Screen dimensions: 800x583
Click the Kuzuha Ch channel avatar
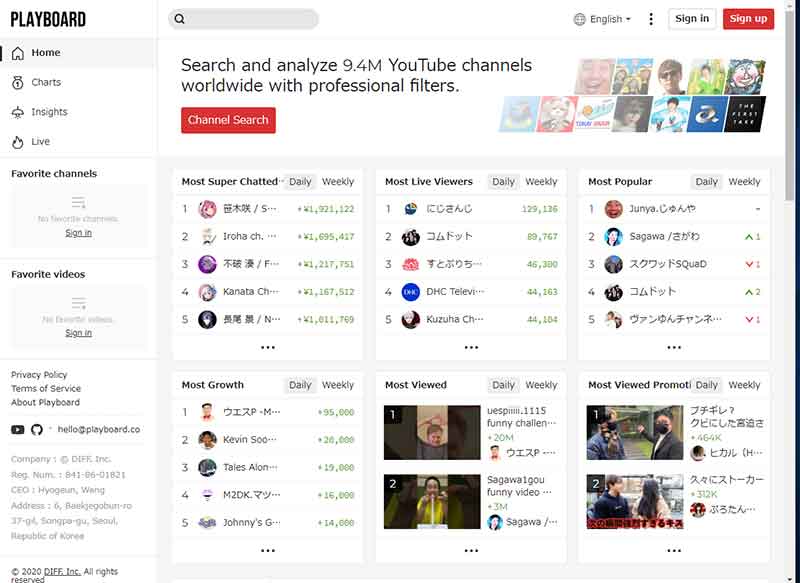coord(411,319)
